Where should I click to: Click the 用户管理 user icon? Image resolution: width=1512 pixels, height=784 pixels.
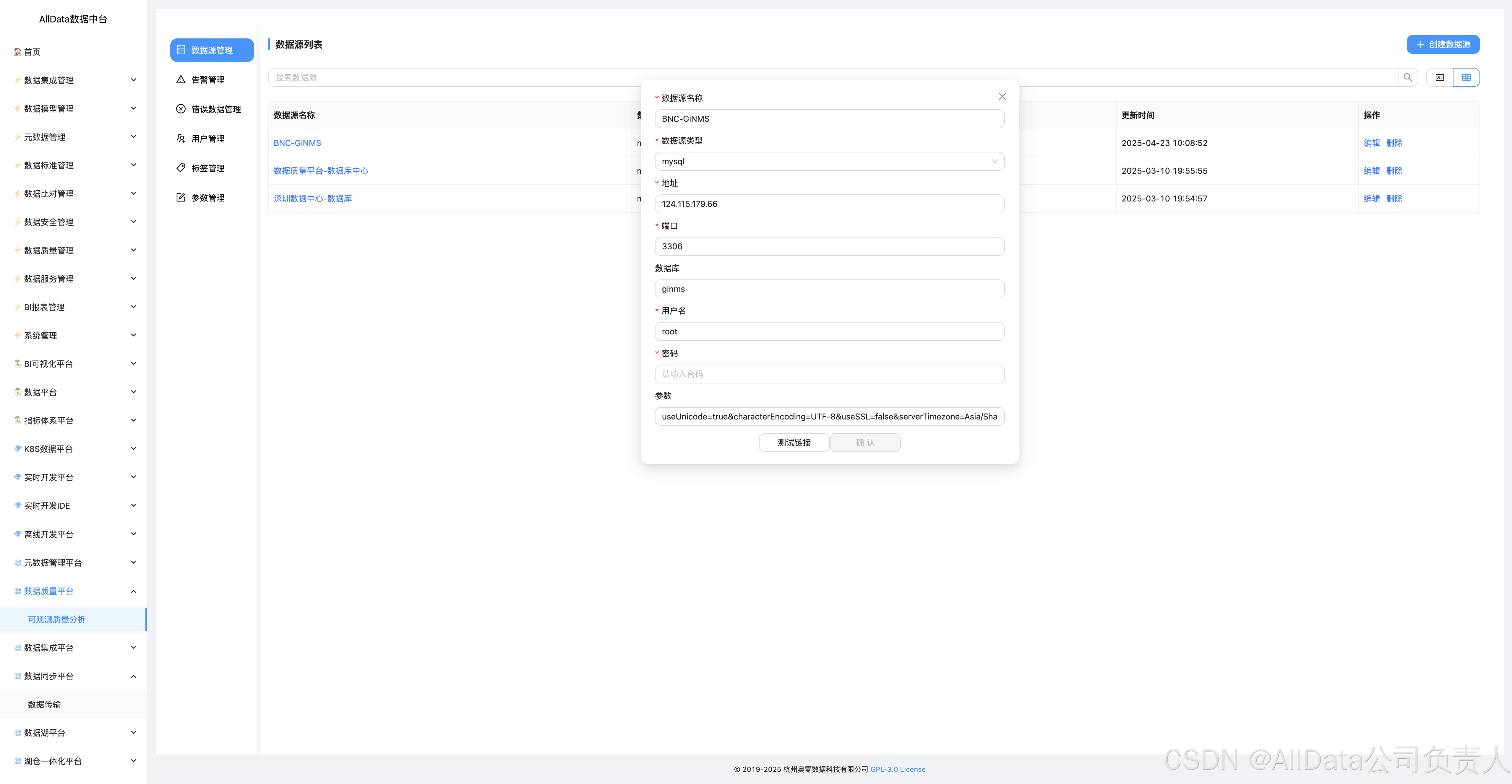[x=181, y=139]
